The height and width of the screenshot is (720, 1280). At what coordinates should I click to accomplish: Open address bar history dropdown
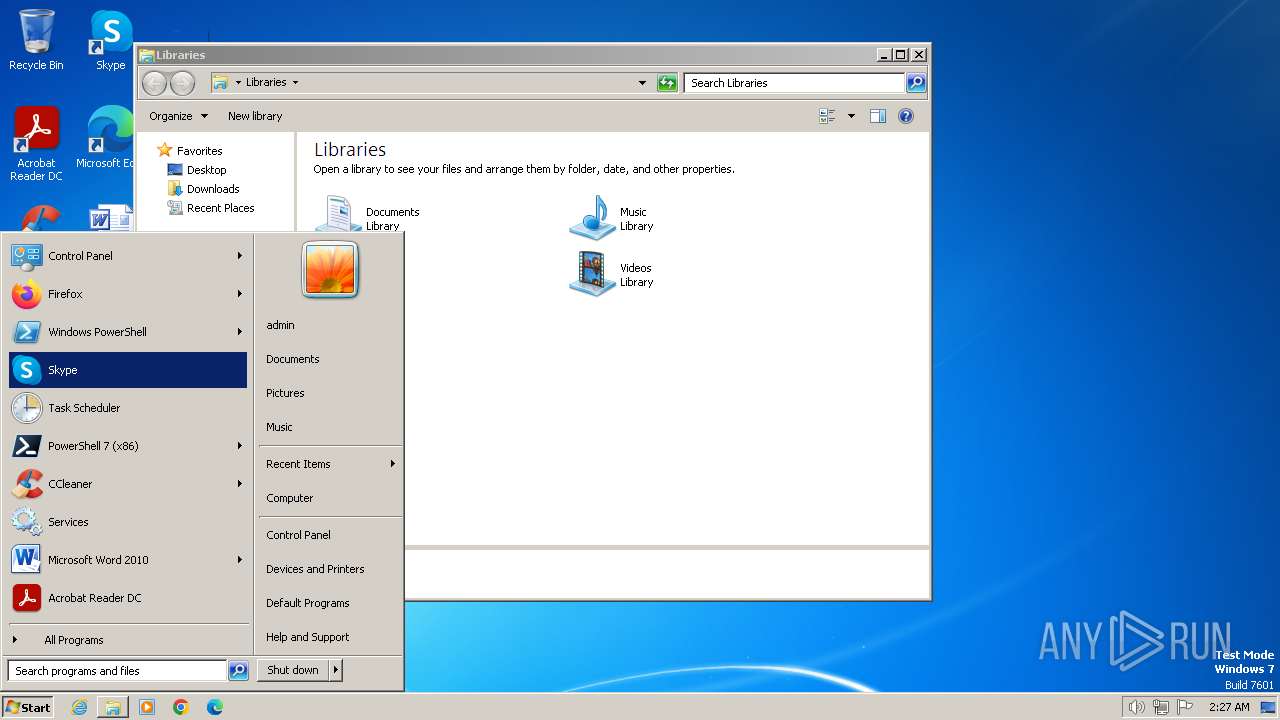tap(642, 83)
